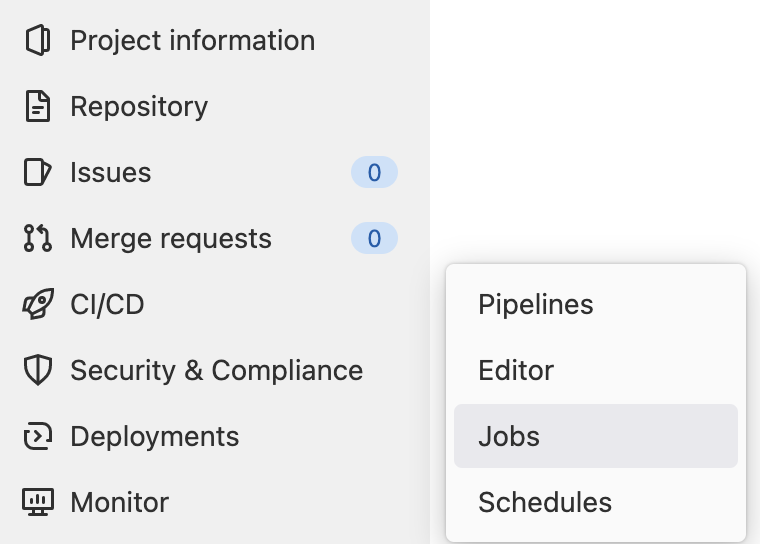Choose Schedules from the CI/CD flyout
The height and width of the screenshot is (544, 760).
pyautogui.click(x=545, y=503)
